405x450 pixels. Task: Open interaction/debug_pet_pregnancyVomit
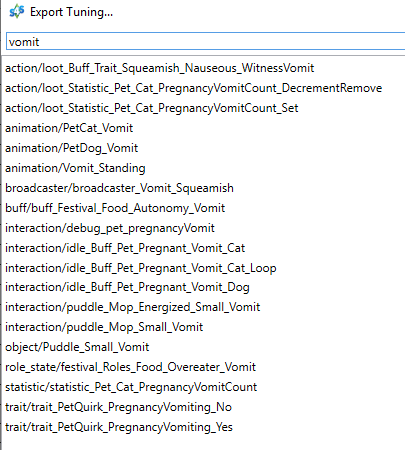(x=110, y=228)
